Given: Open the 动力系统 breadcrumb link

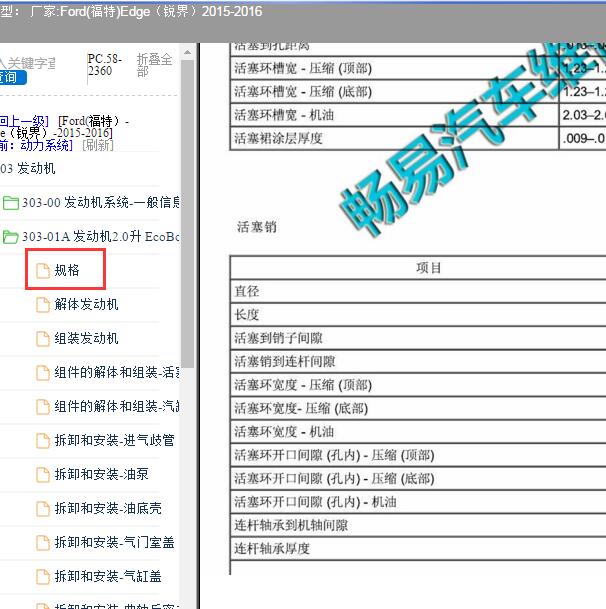Looking at the screenshot, I should pos(46,145).
